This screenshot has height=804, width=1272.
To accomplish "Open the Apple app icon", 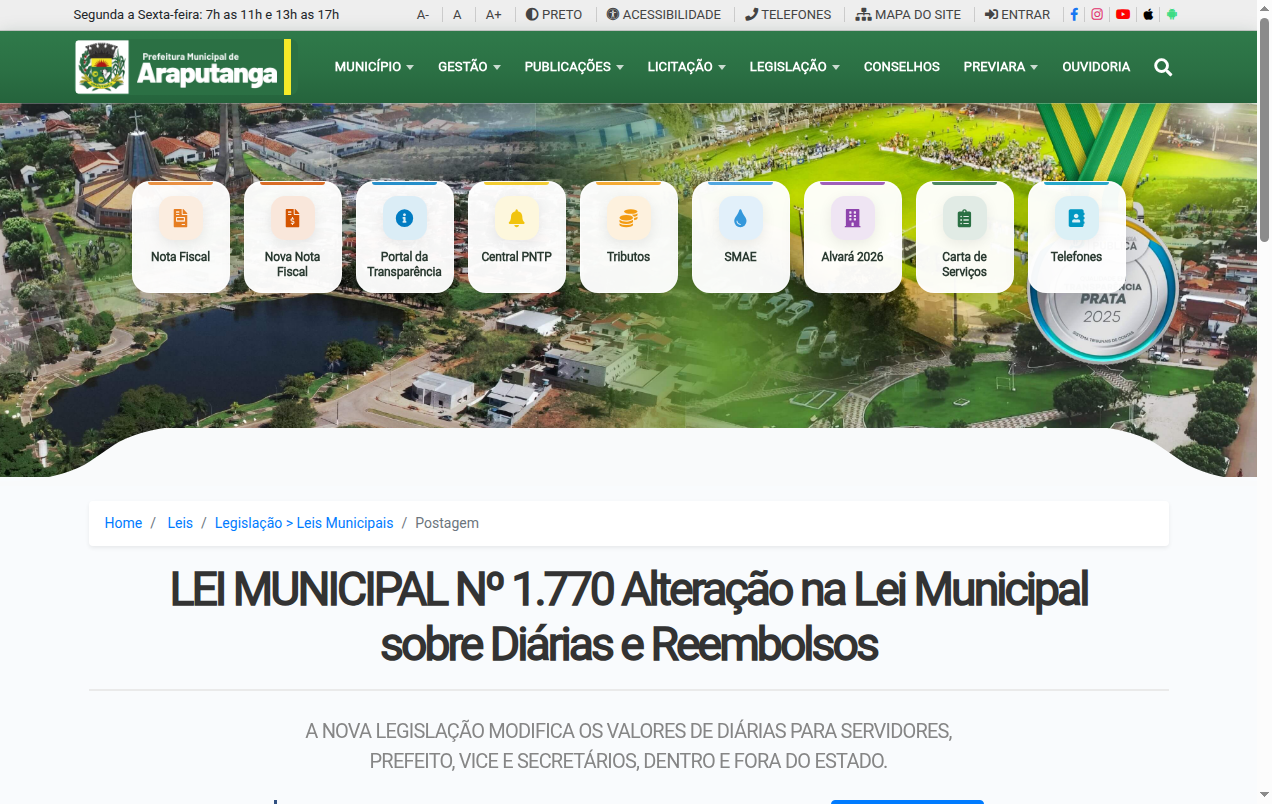I will [1148, 15].
